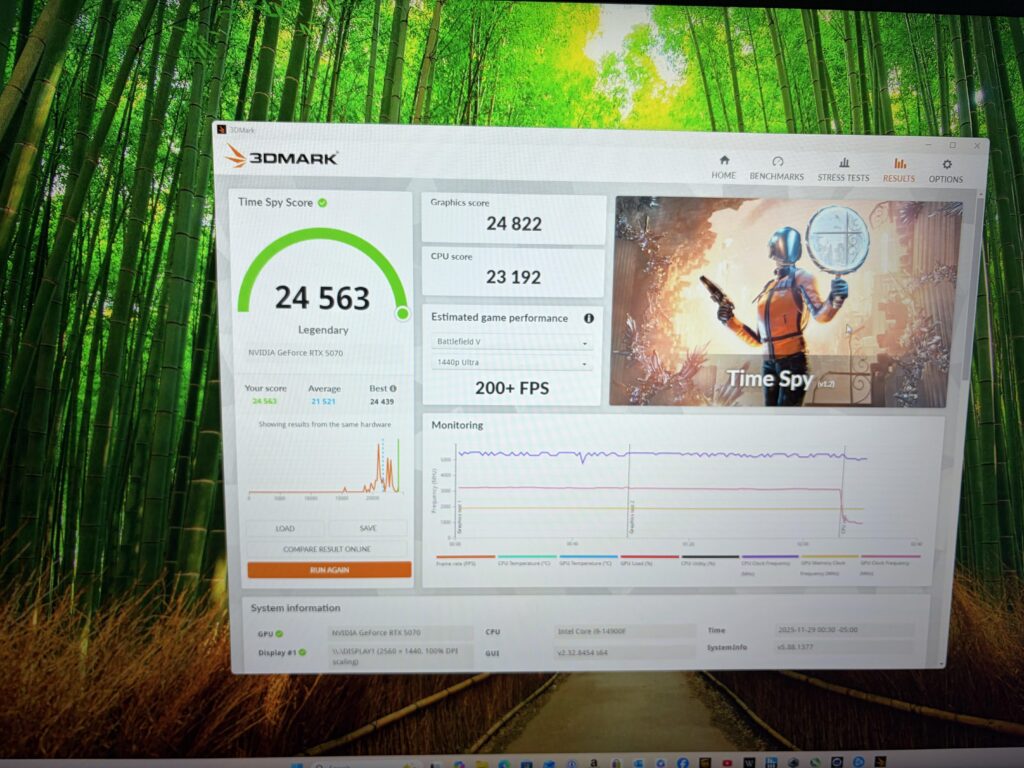Open the Home page via house icon
Viewport: 1024px width, 768px height.
pos(724,160)
